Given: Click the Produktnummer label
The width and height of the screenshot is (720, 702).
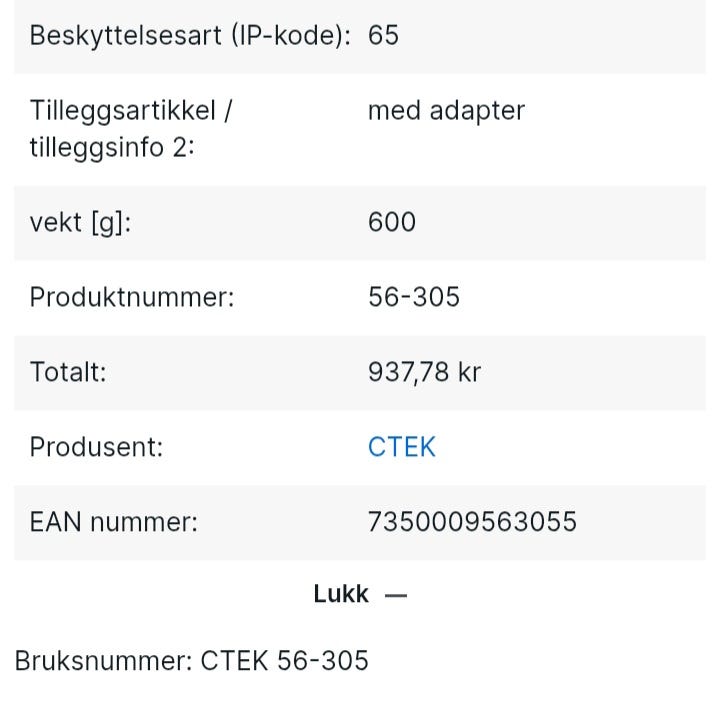Looking at the screenshot, I should tap(132, 297).
